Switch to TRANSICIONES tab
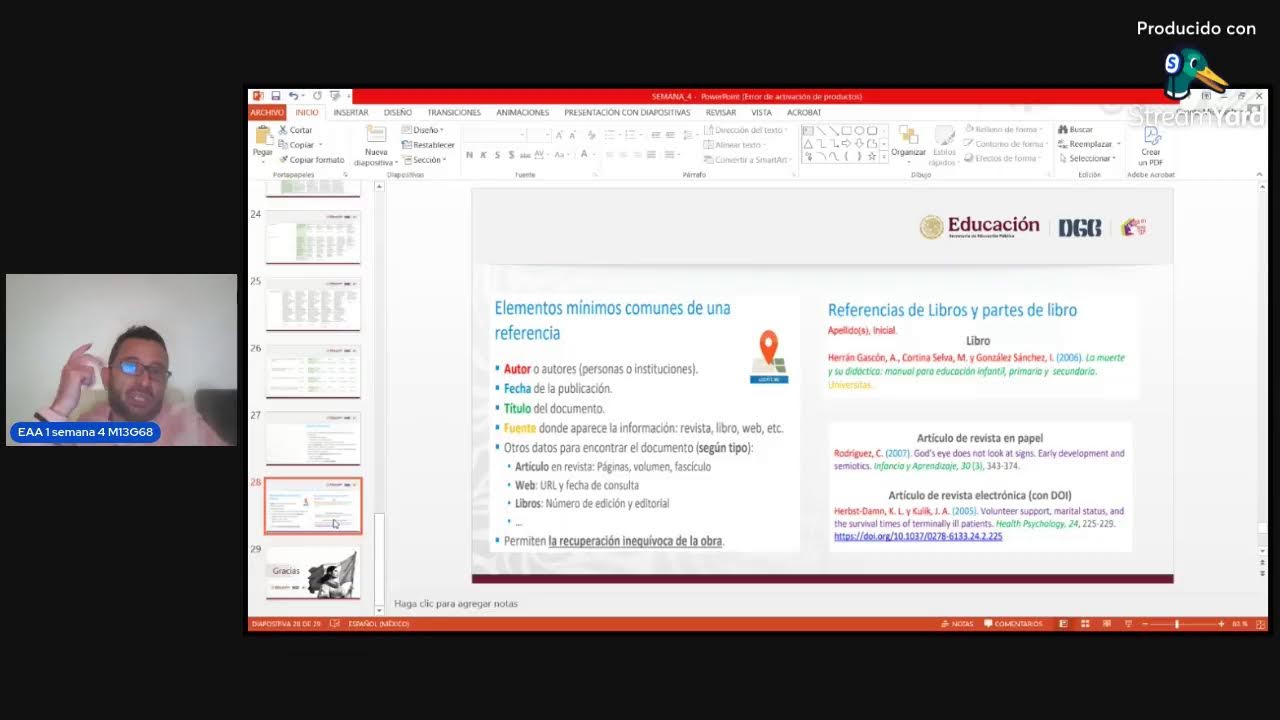Viewport: 1280px width, 720px height. coord(454,113)
